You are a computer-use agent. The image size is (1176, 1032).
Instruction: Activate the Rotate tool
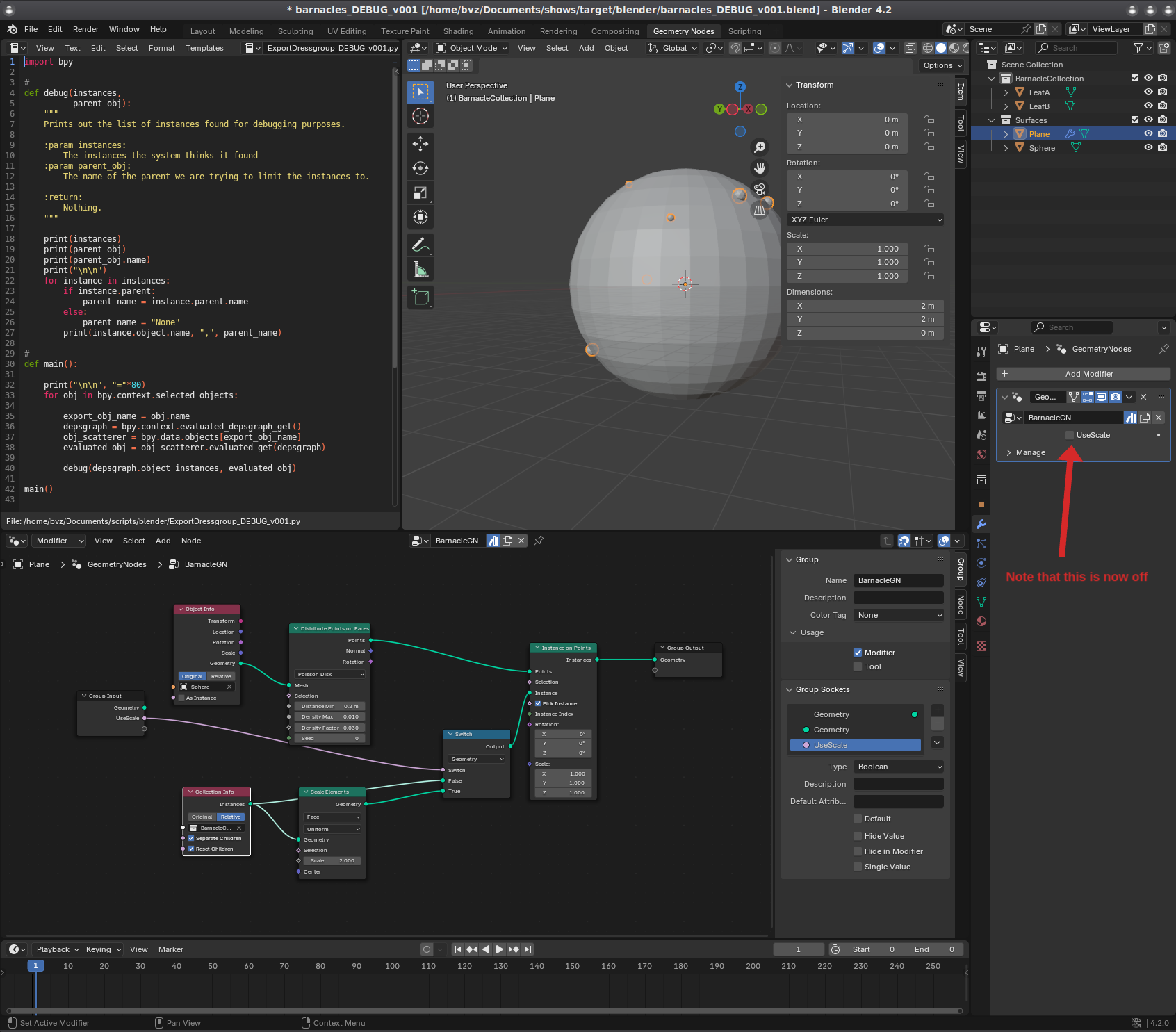(420, 168)
